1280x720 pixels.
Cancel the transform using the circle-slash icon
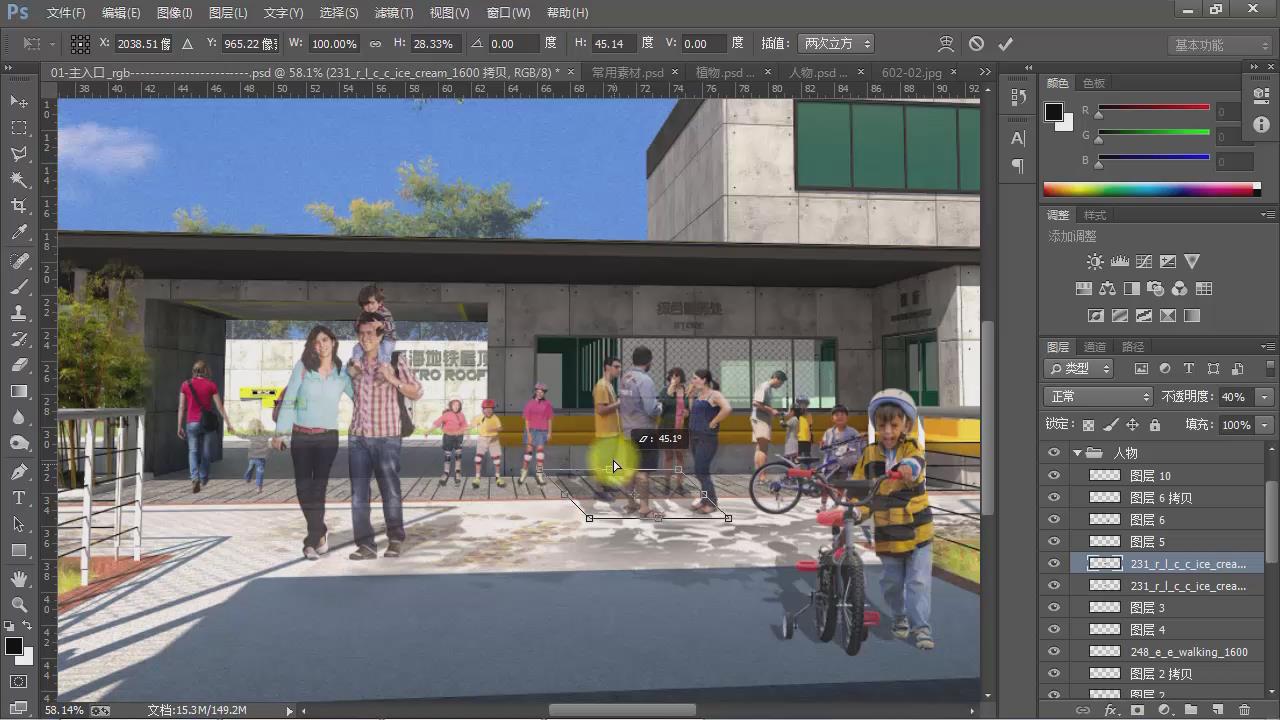(976, 44)
